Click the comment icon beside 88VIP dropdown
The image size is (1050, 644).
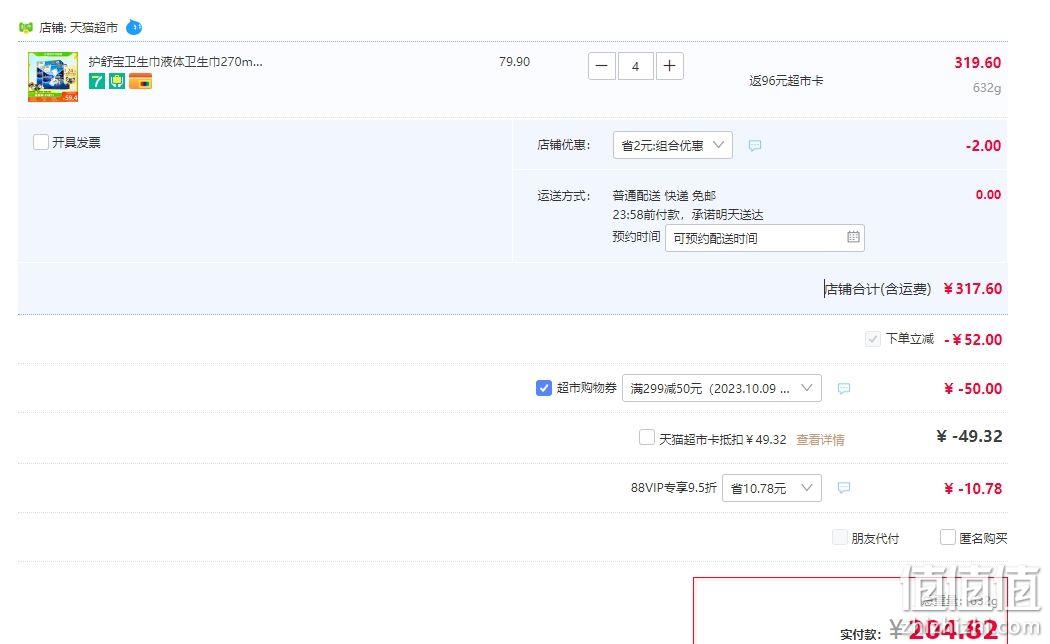pos(844,488)
